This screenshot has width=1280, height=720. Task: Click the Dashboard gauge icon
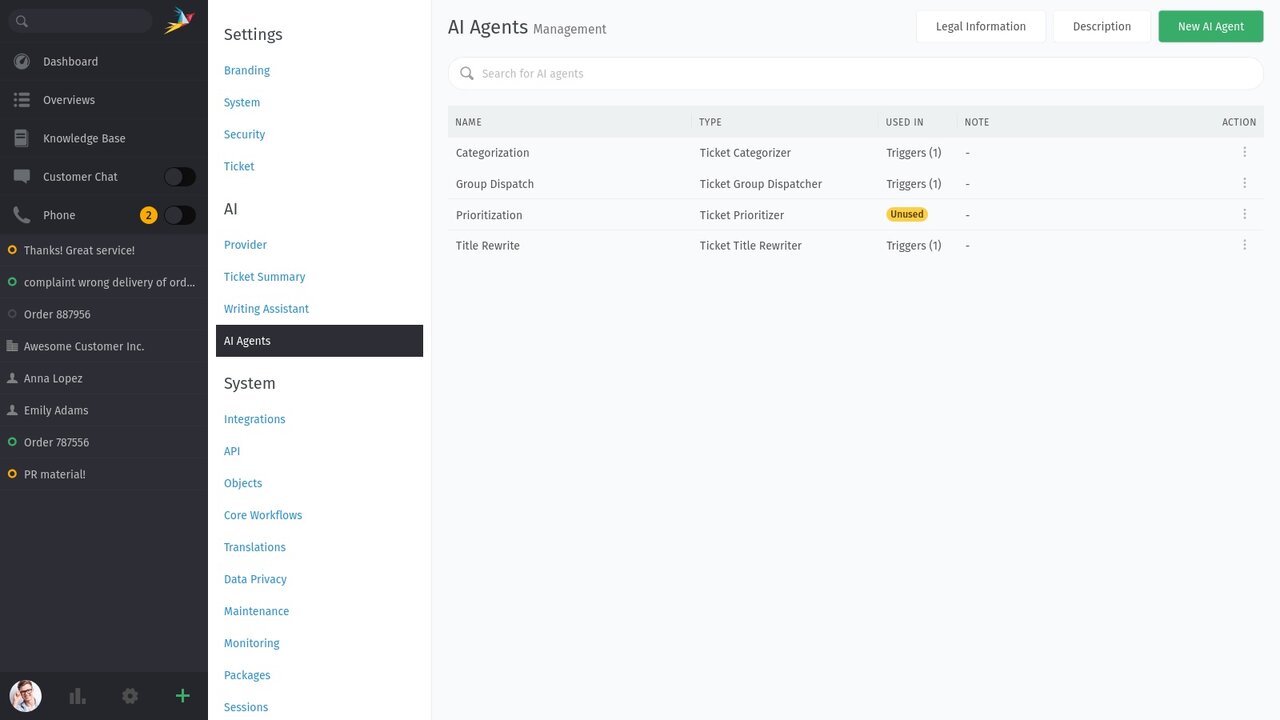(22, 62)
